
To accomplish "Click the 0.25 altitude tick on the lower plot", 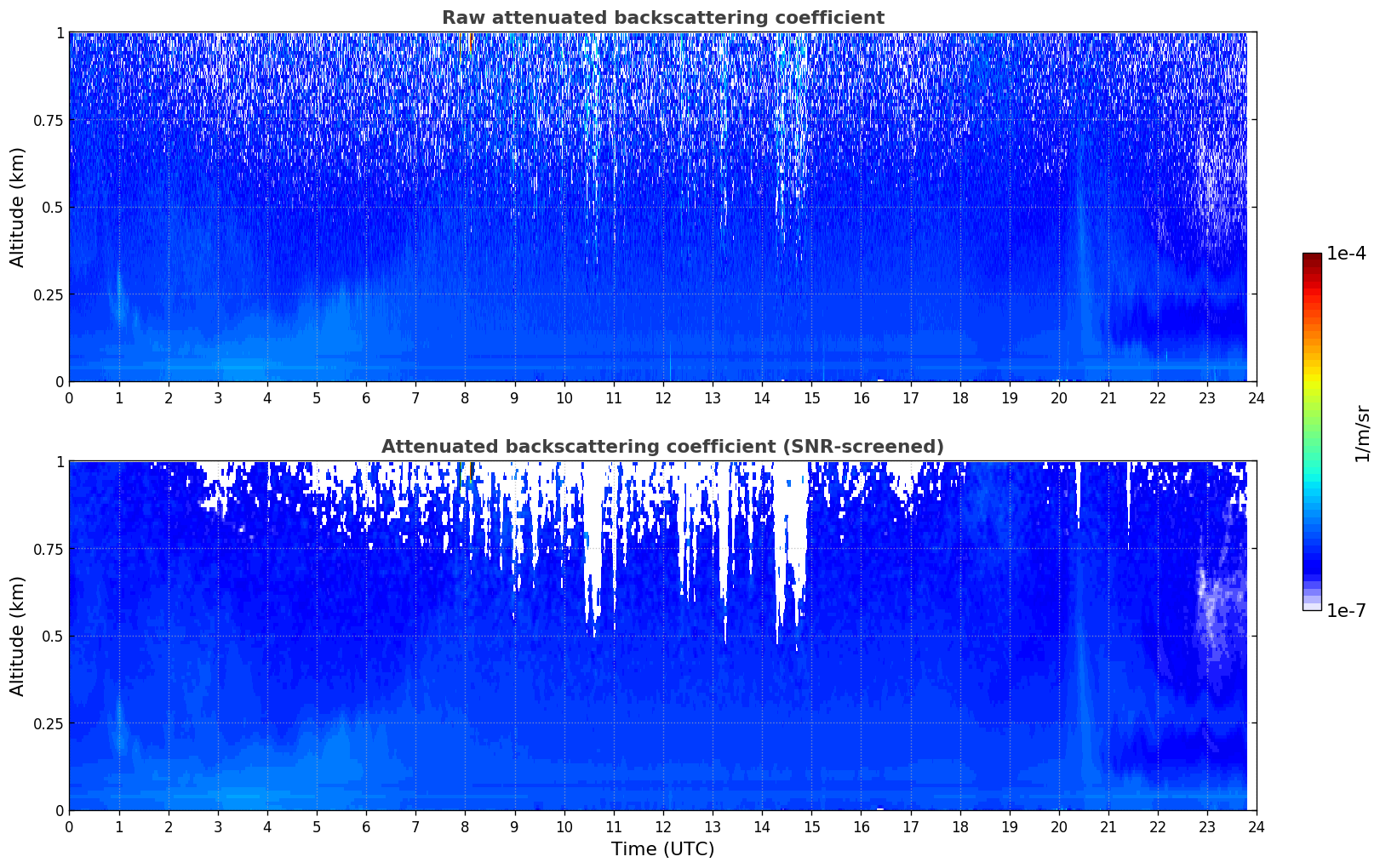I will pyautogui.click(x=49, y=723).
